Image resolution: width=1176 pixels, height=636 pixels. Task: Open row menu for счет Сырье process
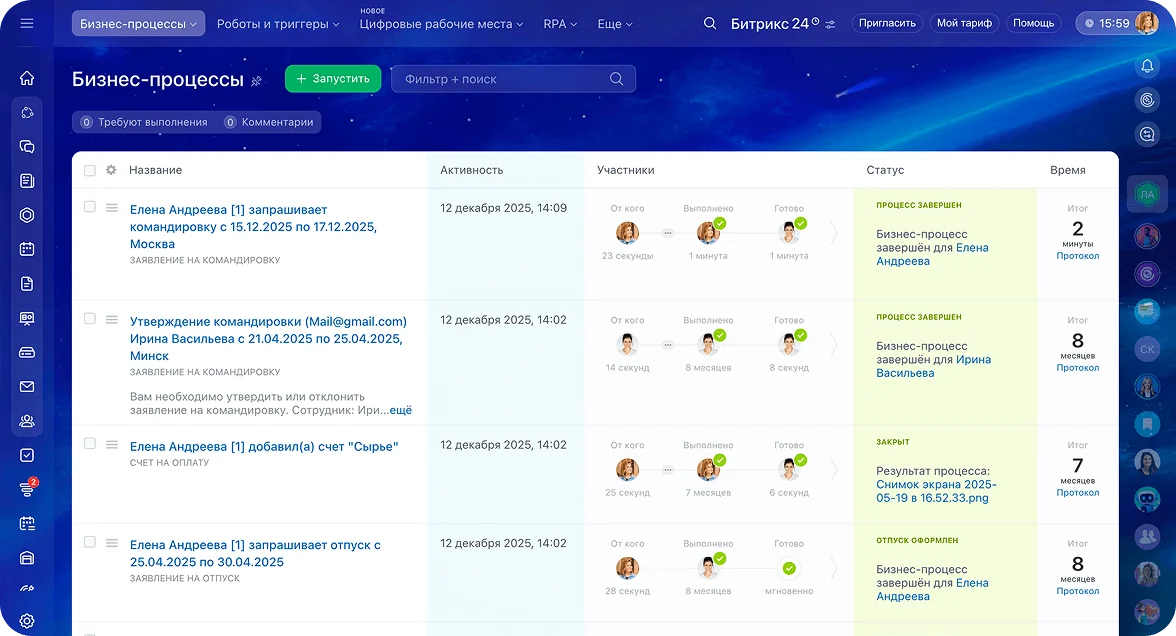(112, 445)
